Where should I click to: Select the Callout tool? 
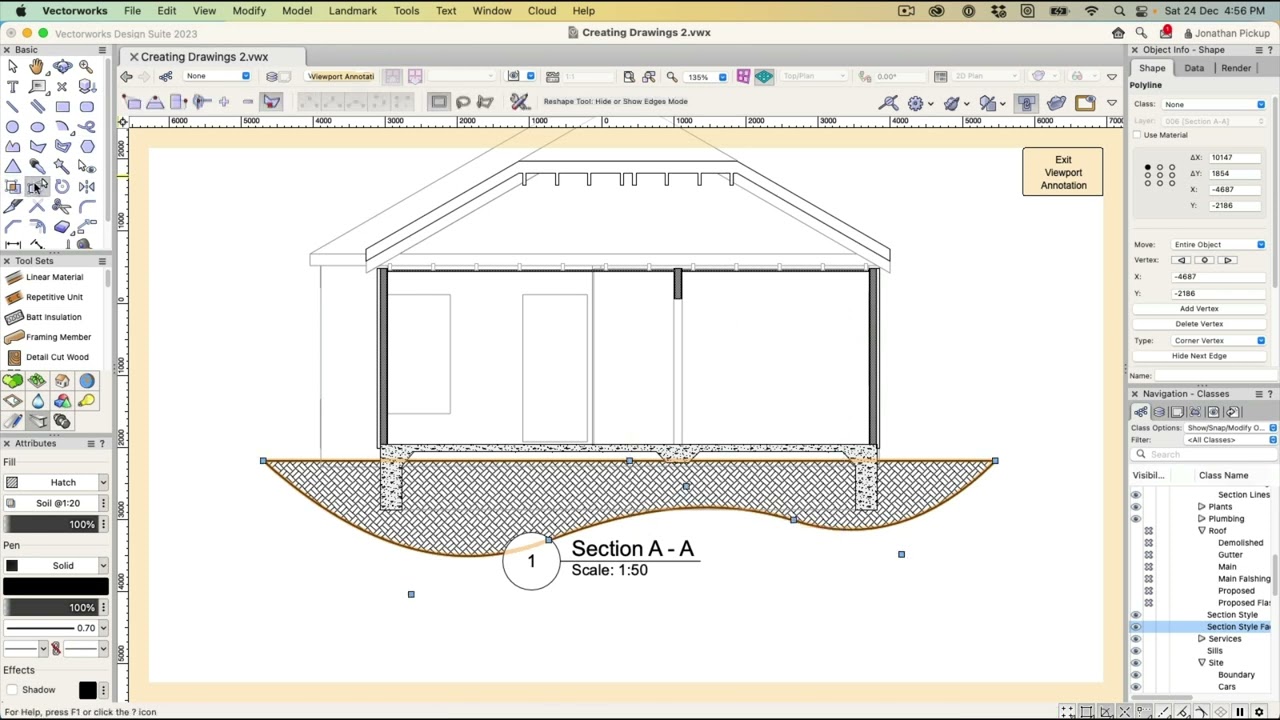tap(37, 87)
